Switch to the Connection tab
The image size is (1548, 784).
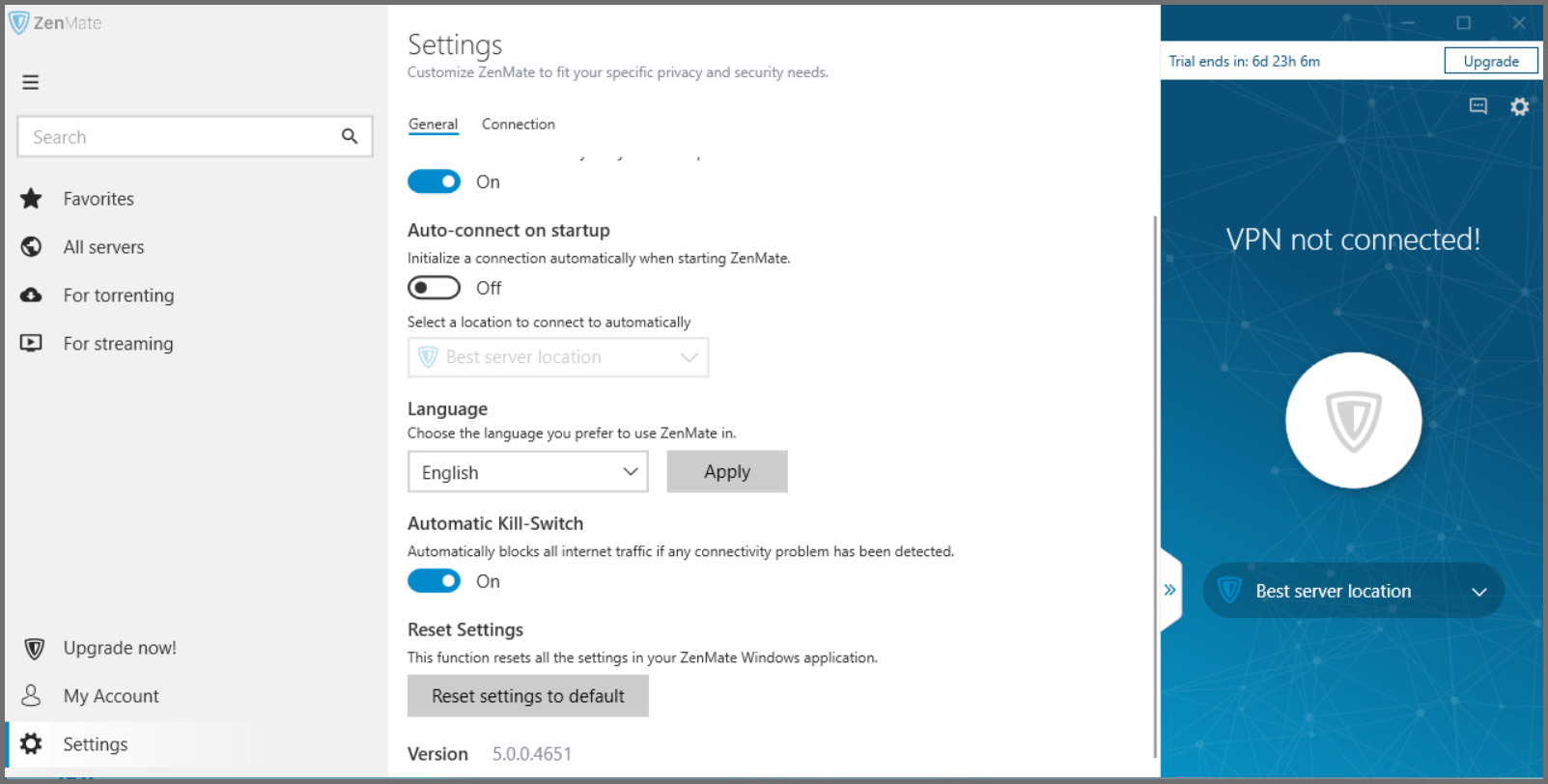pyautogui.click(x=519, y=125)
